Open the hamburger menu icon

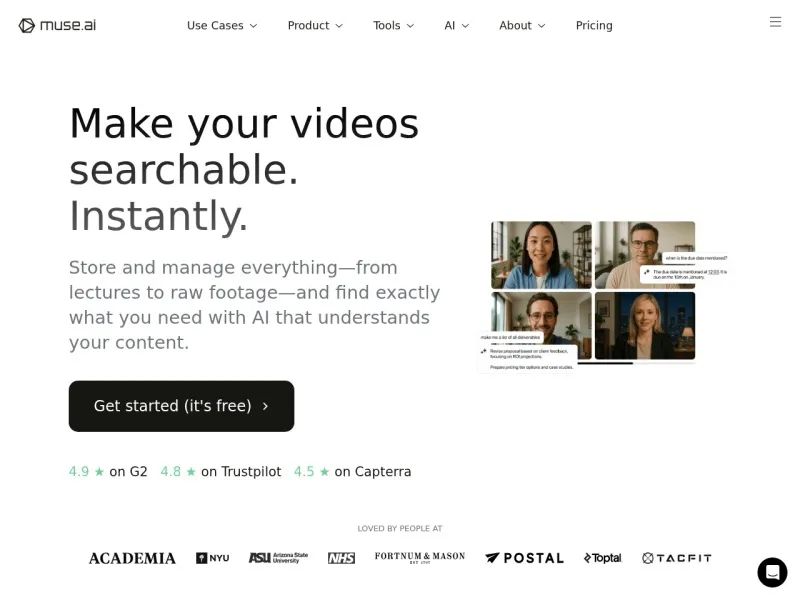pos(775,22)
